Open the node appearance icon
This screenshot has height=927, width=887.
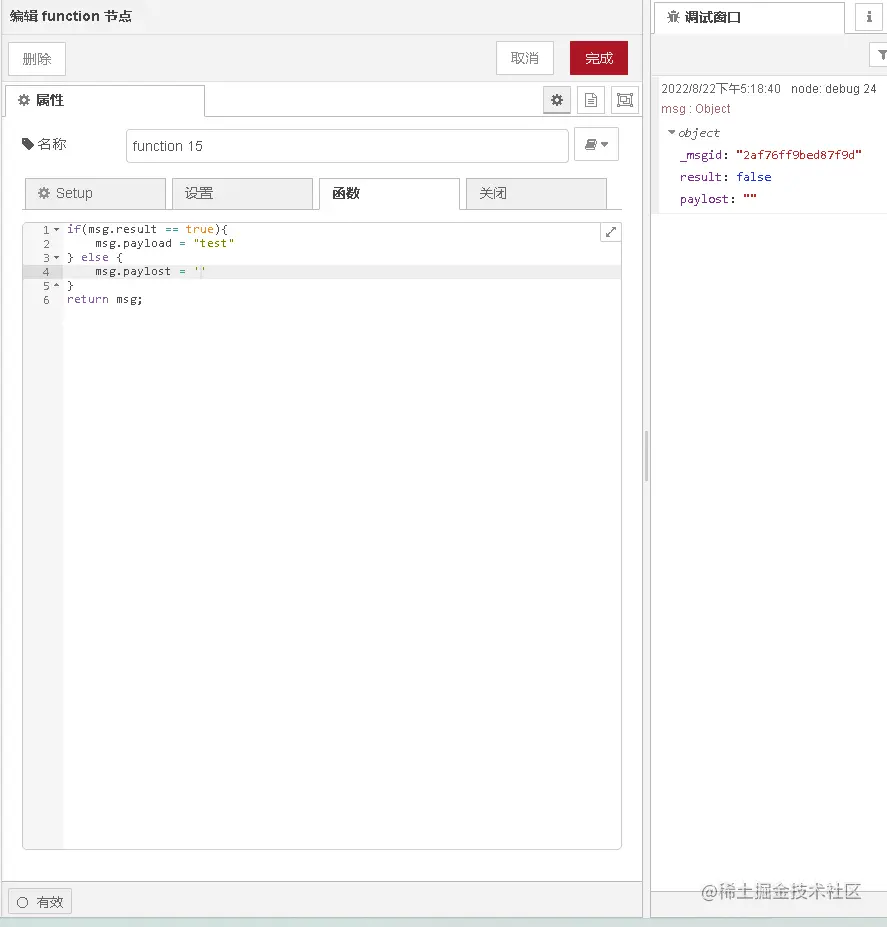(625, 101)
